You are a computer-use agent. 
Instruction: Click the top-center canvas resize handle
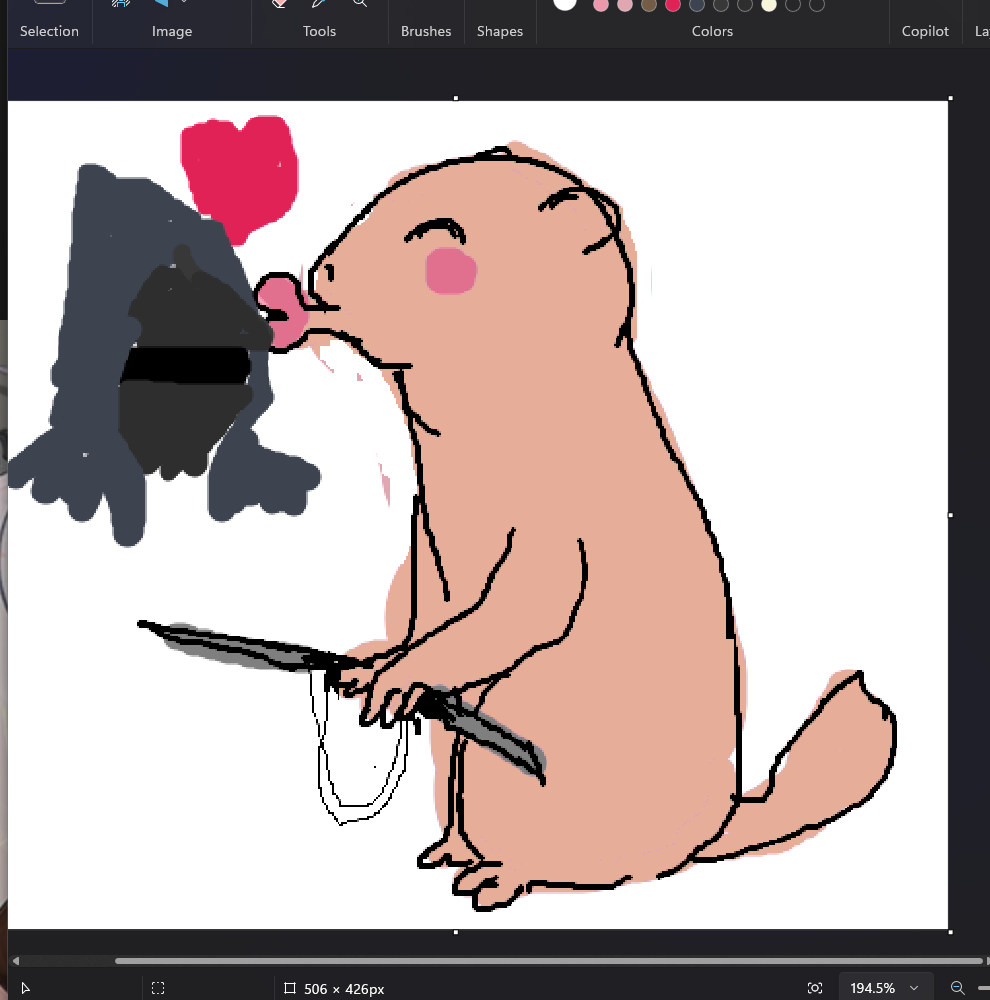(x=455, y=98)
